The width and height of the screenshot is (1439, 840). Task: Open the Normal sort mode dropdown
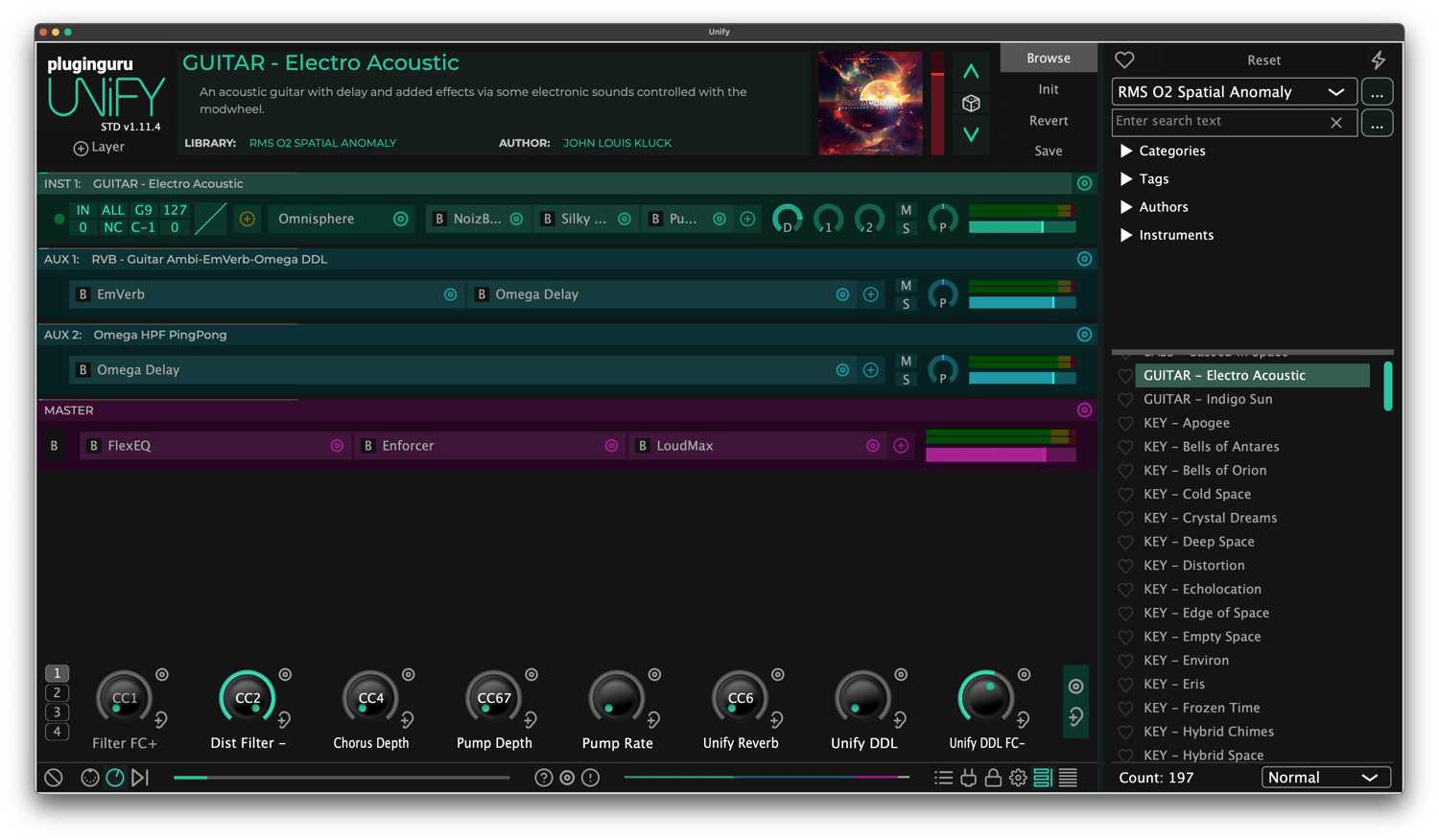[1326, 778]
